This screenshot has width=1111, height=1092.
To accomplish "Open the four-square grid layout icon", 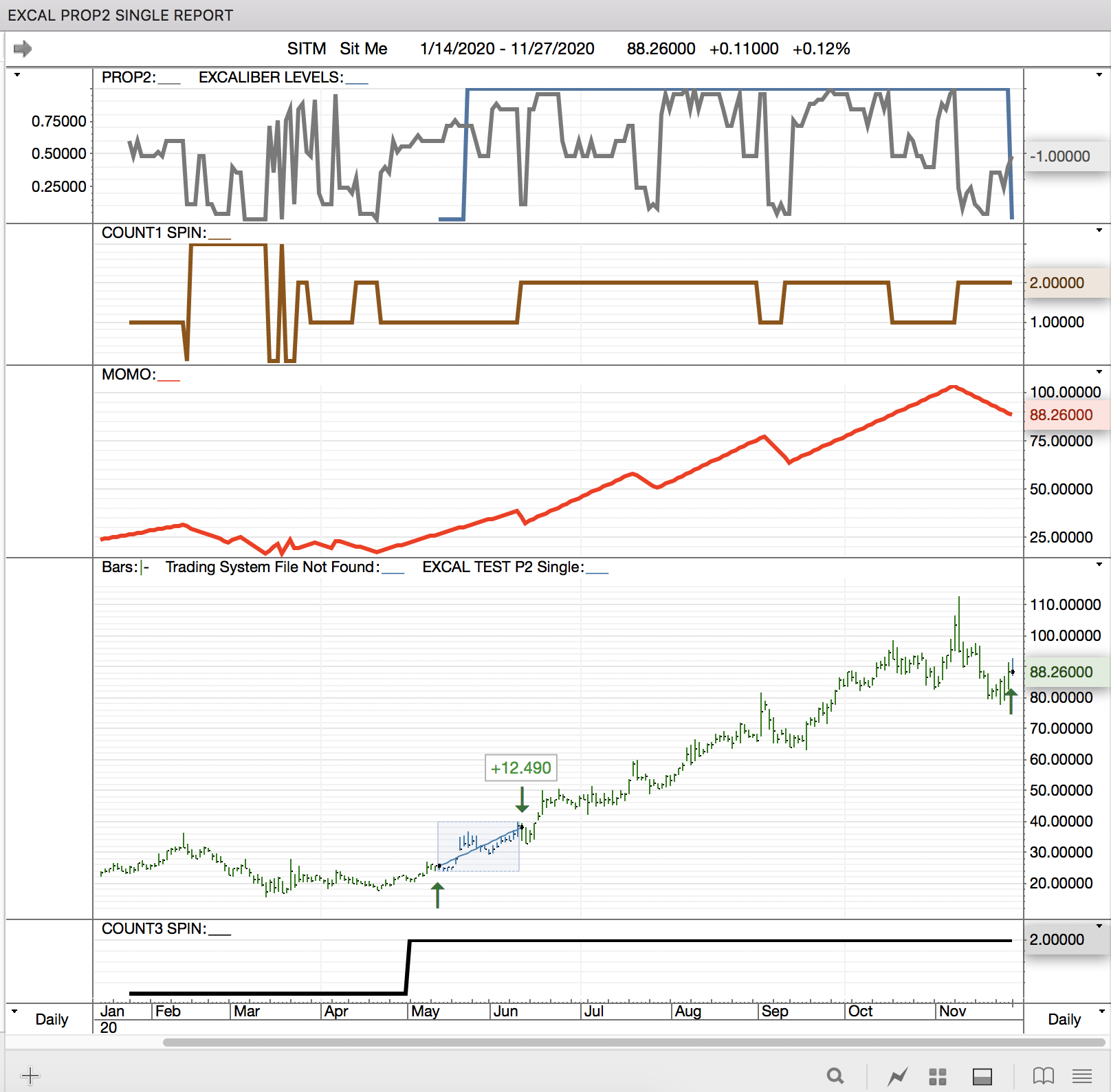I will 938,1076.
